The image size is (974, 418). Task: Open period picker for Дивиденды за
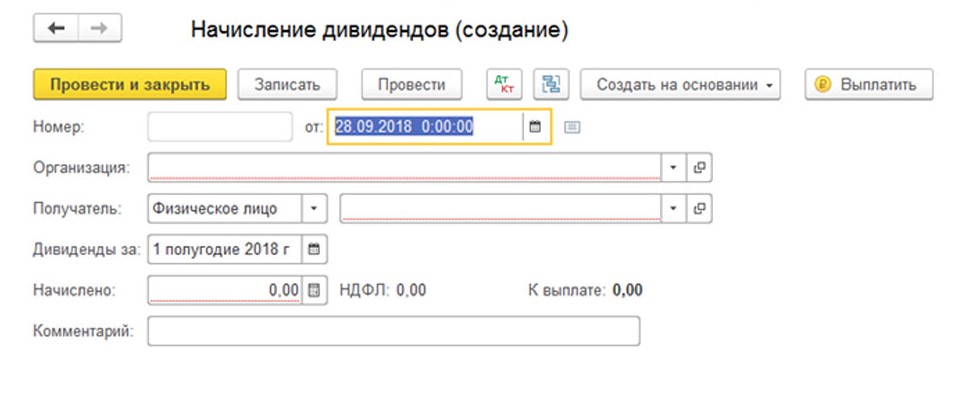[314, 249]
